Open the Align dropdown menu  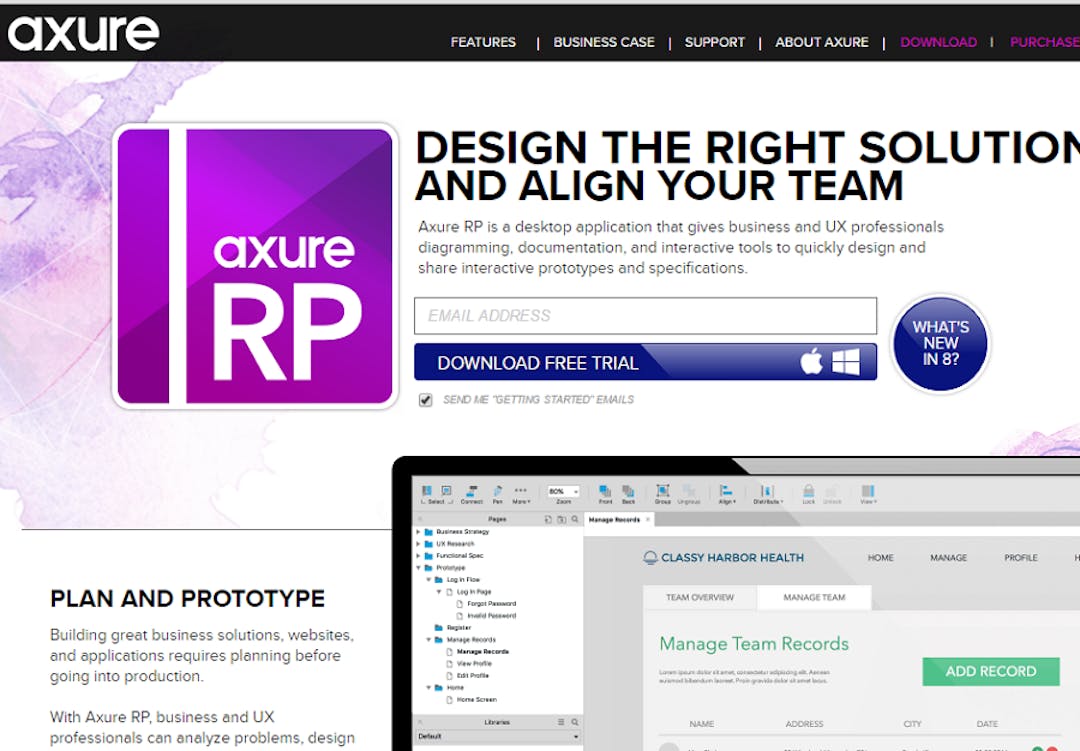(727, 492)
